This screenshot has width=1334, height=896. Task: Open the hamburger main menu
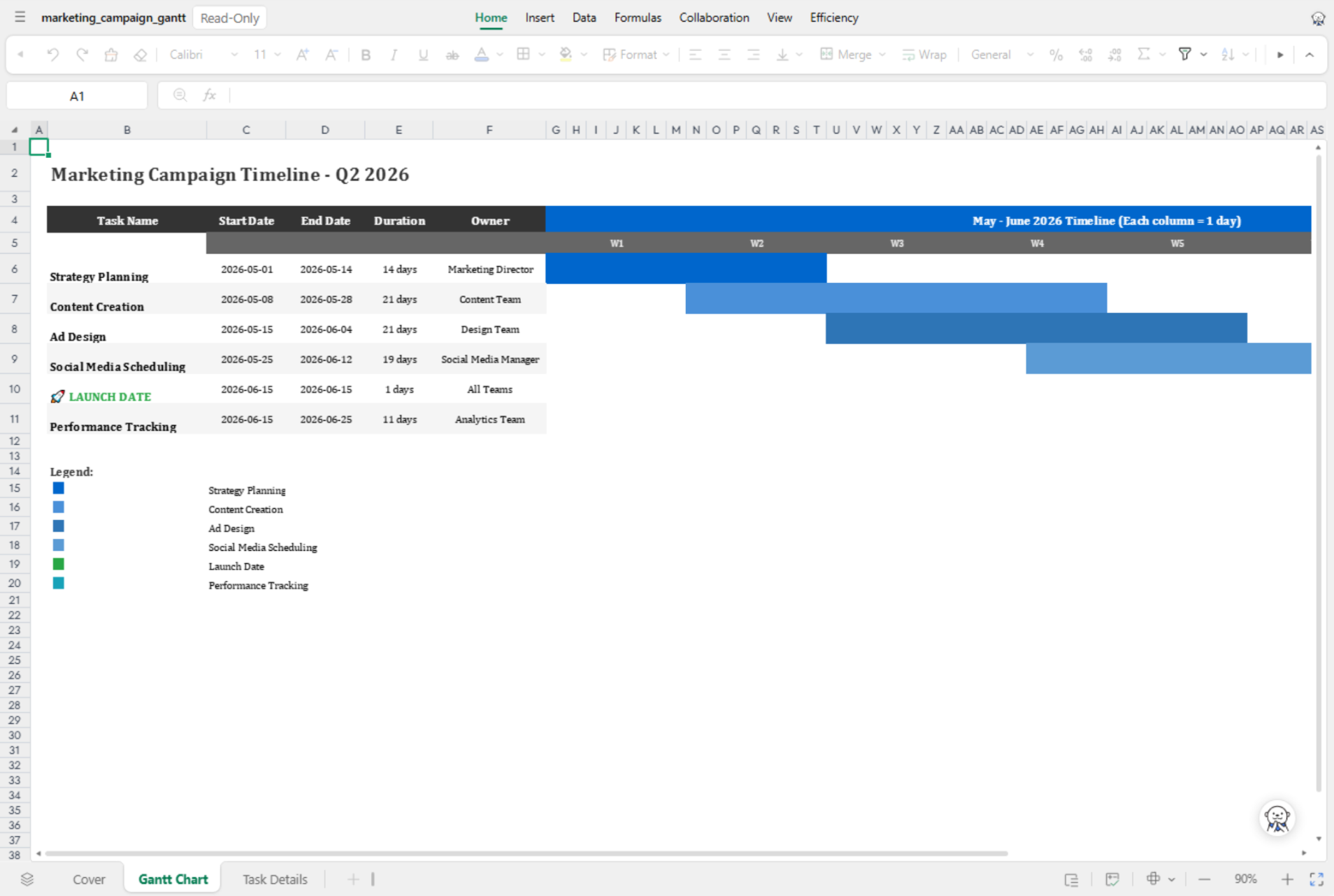[x=20, y=17]
